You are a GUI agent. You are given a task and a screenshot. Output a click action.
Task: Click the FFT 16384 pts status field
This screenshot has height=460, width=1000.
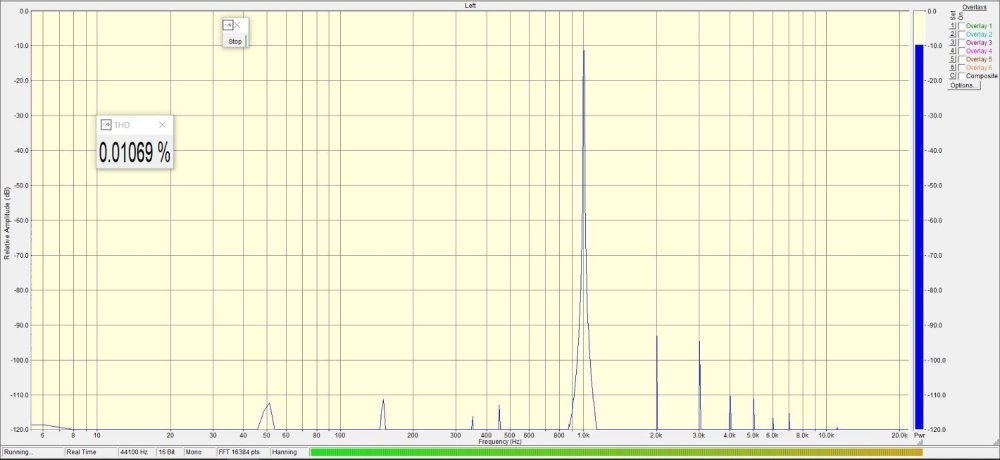pos(239,452)
